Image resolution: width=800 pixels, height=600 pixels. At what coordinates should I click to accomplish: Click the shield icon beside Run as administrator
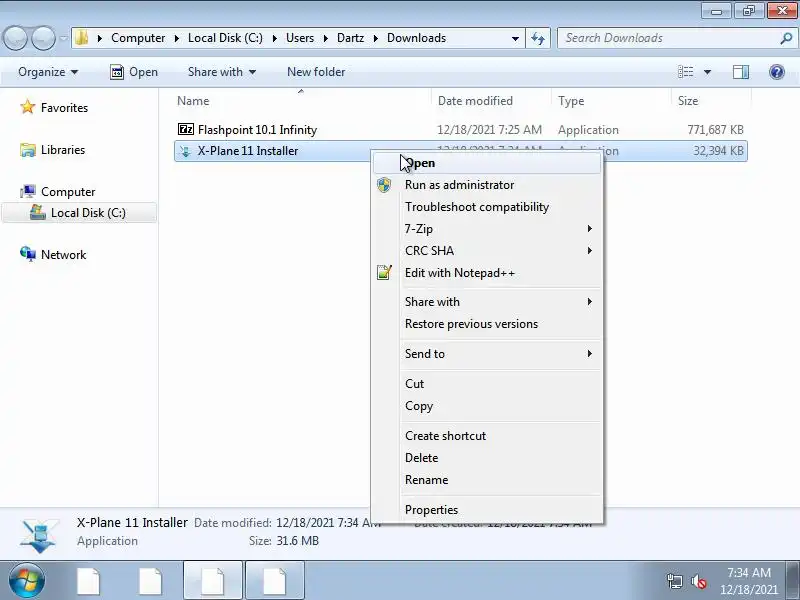384,185
